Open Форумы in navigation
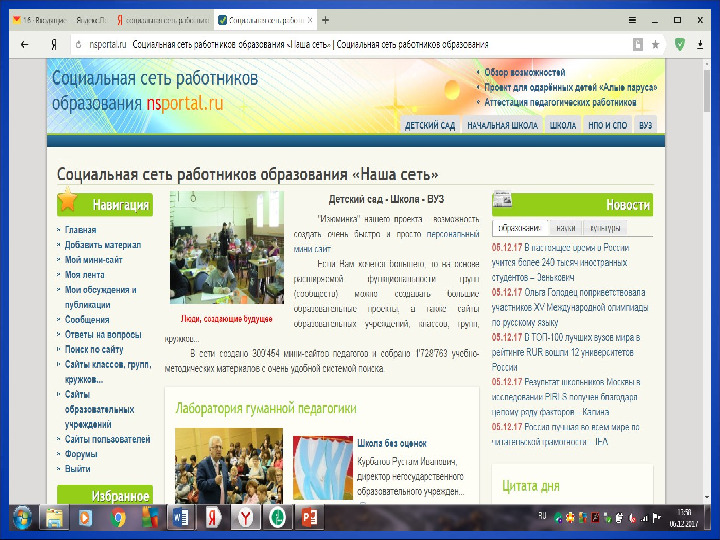This screenshot has width=720, height=540. (x=81, y=454)
